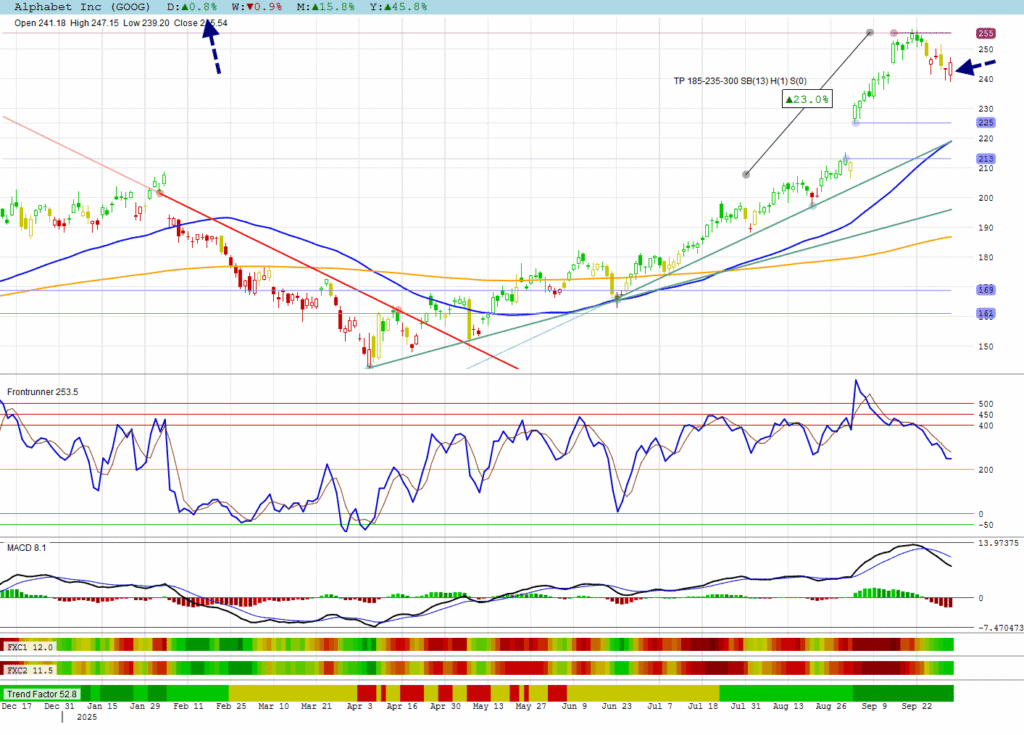Grab the lower gray handle of the measurement line
1024x735 pixels.
[746, 174]
